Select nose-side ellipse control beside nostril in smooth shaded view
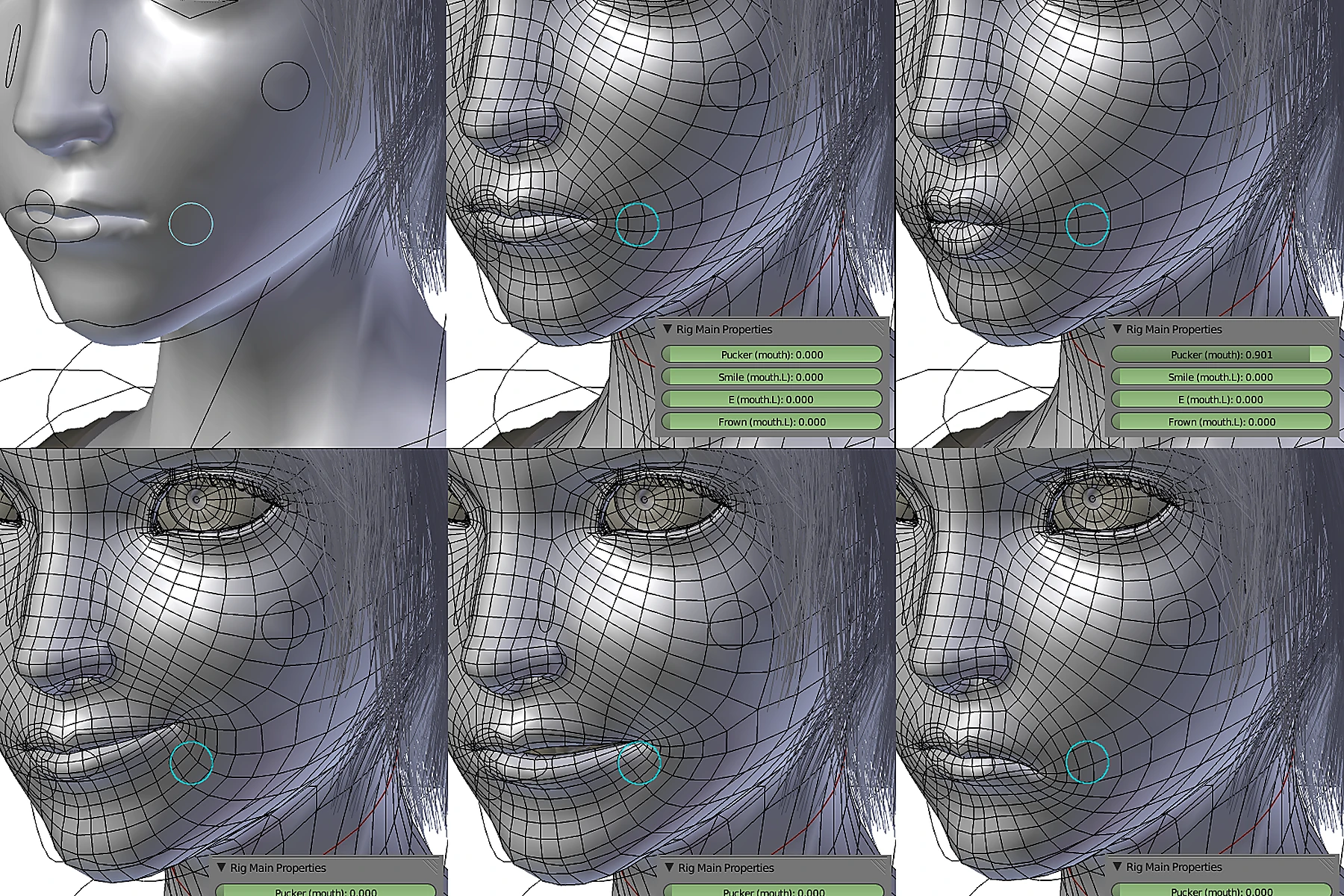The height and width of the screenshot is (896, 1344). pyautogui.click(x=99, y=62)
